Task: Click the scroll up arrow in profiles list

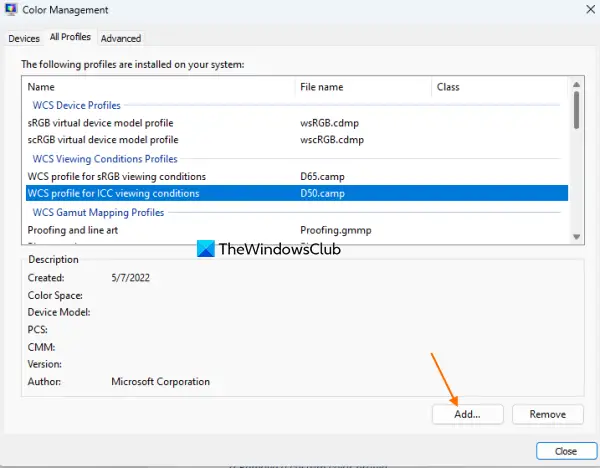Action: 576,85
